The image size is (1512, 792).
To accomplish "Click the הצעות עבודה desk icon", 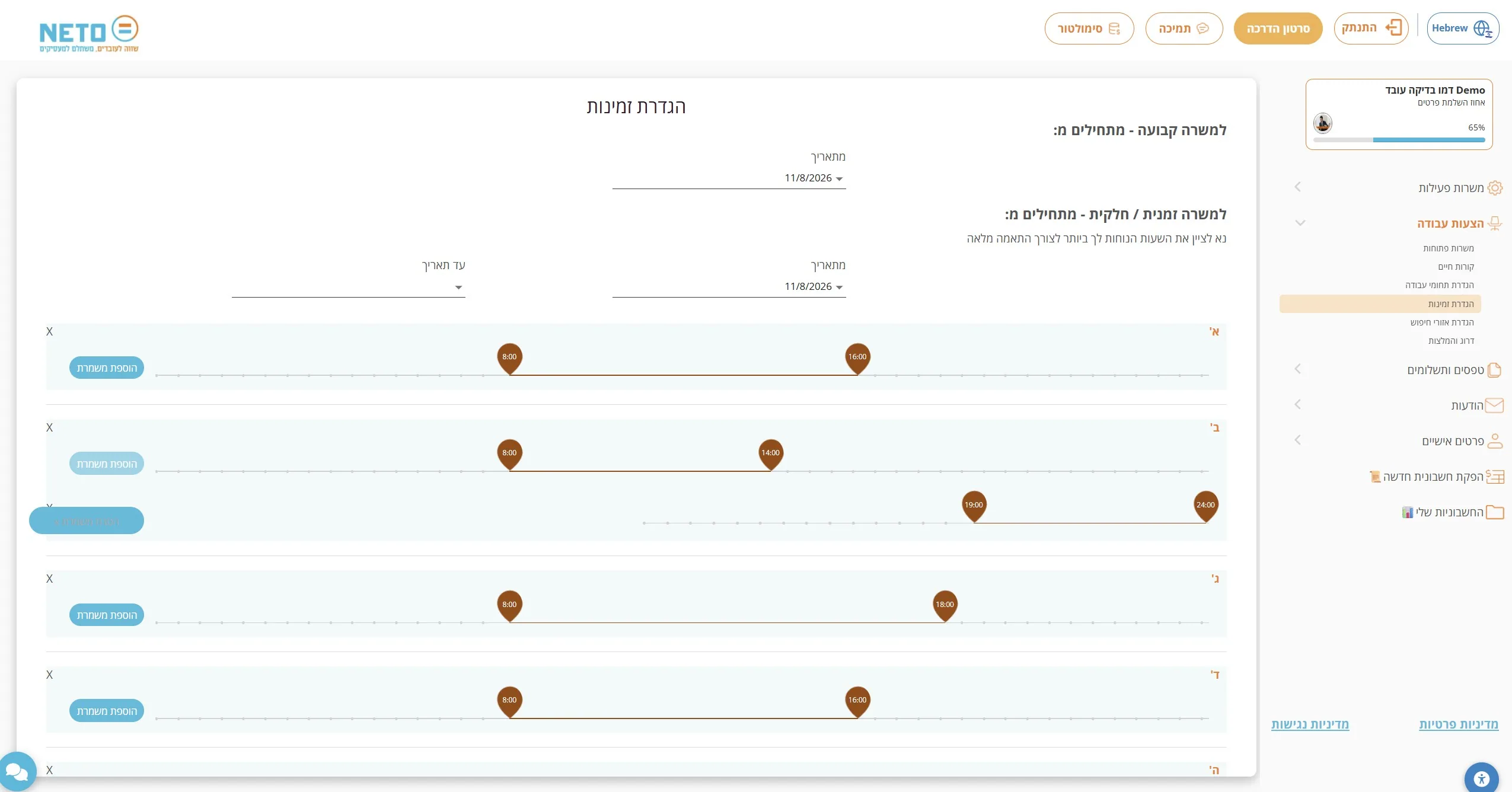I will tap(1495, 223).
